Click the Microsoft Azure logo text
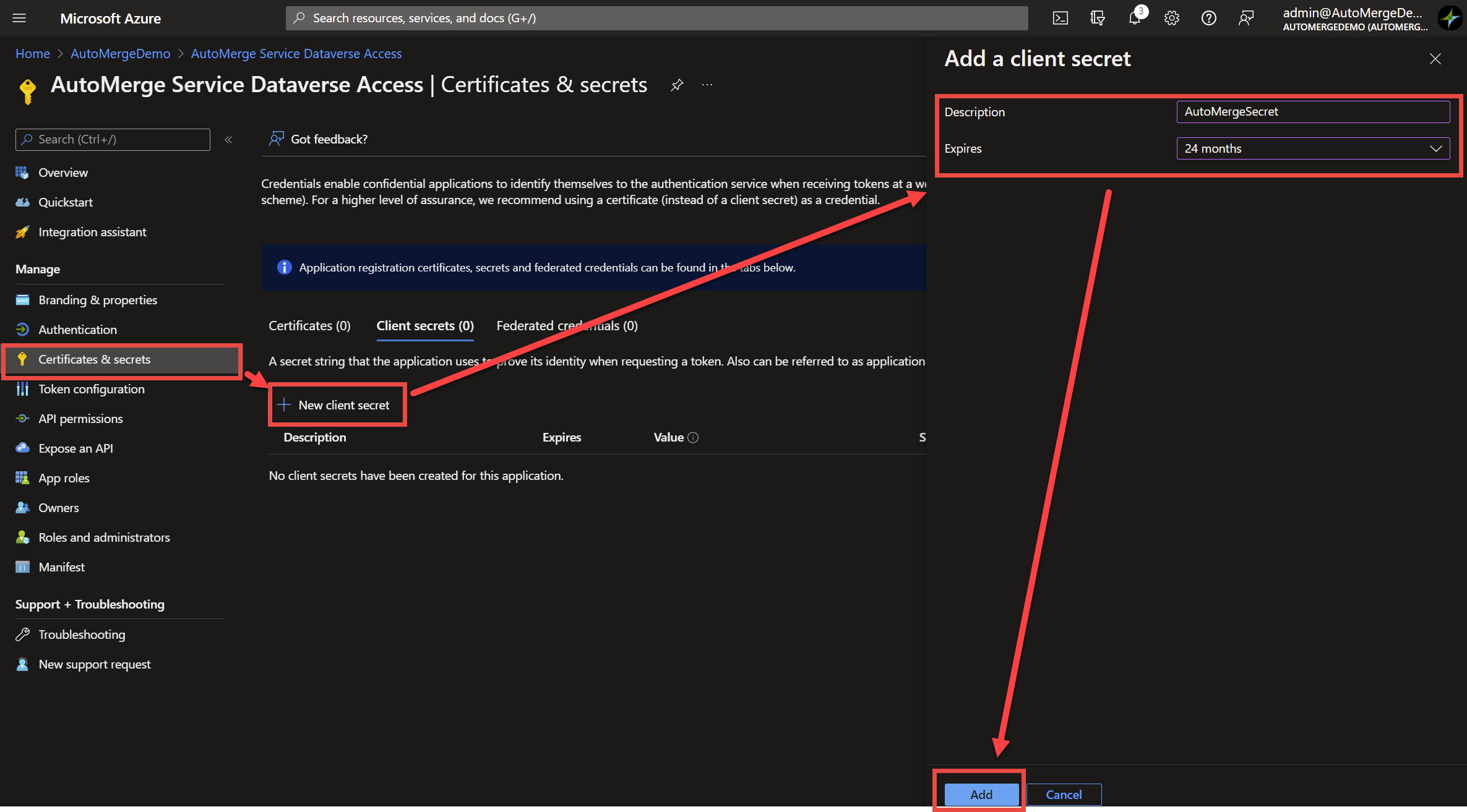Image resolution: width=1467 pixels, height=812 pixels. [111, 19]
